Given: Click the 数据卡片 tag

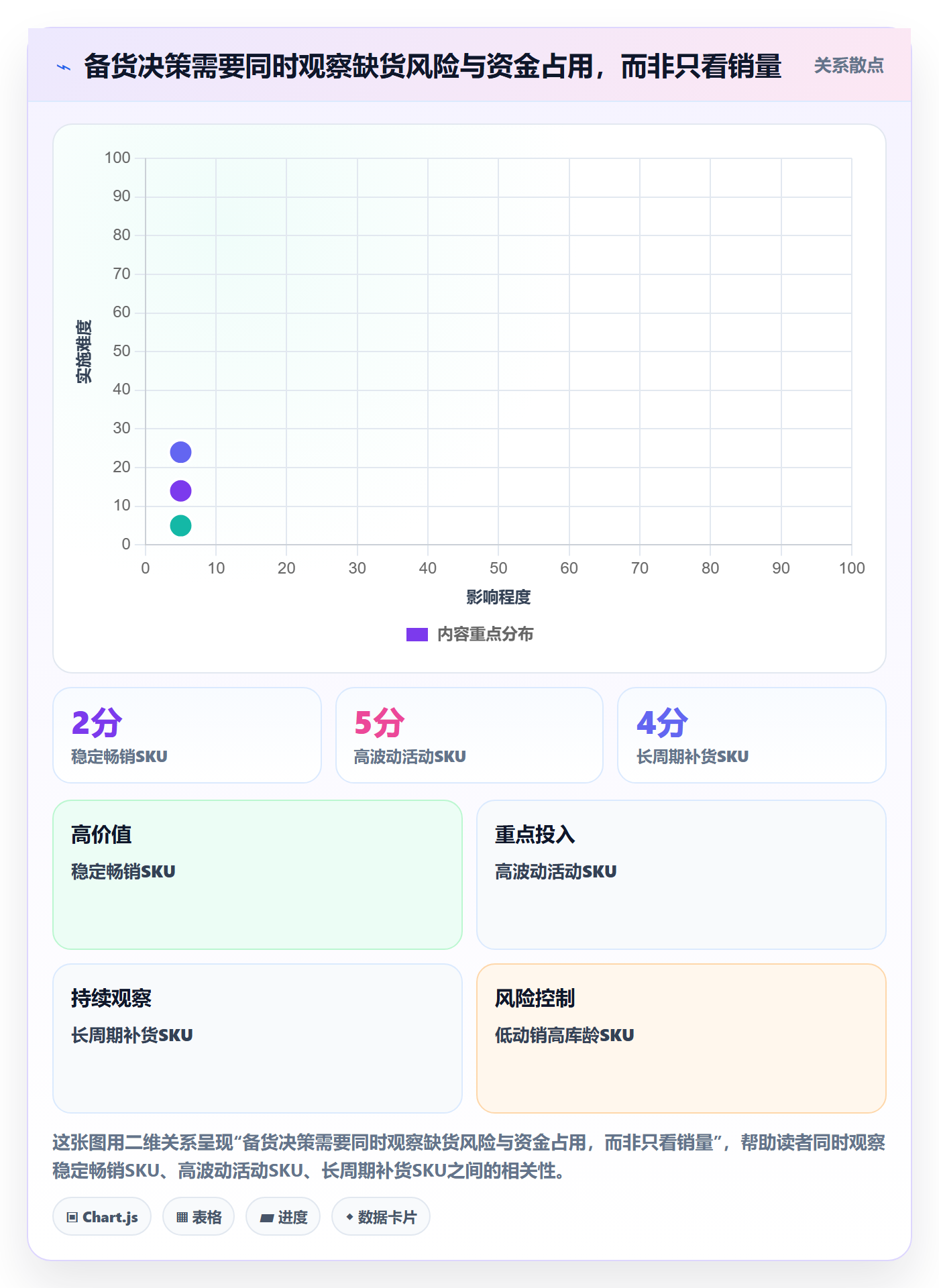Looking at the screenshot, I should coord(381,1217).
